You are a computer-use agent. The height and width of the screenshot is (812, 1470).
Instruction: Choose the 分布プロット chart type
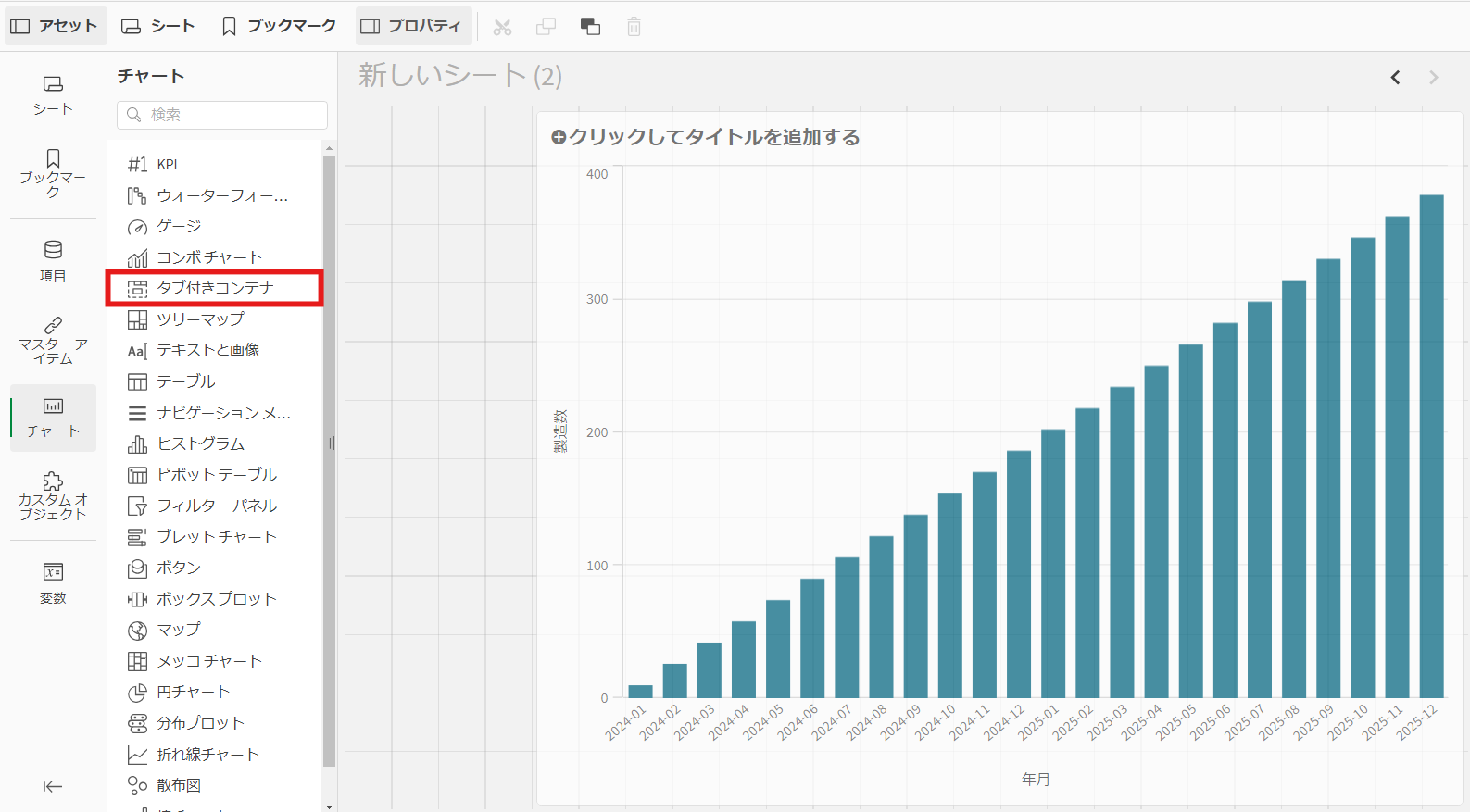215,723
